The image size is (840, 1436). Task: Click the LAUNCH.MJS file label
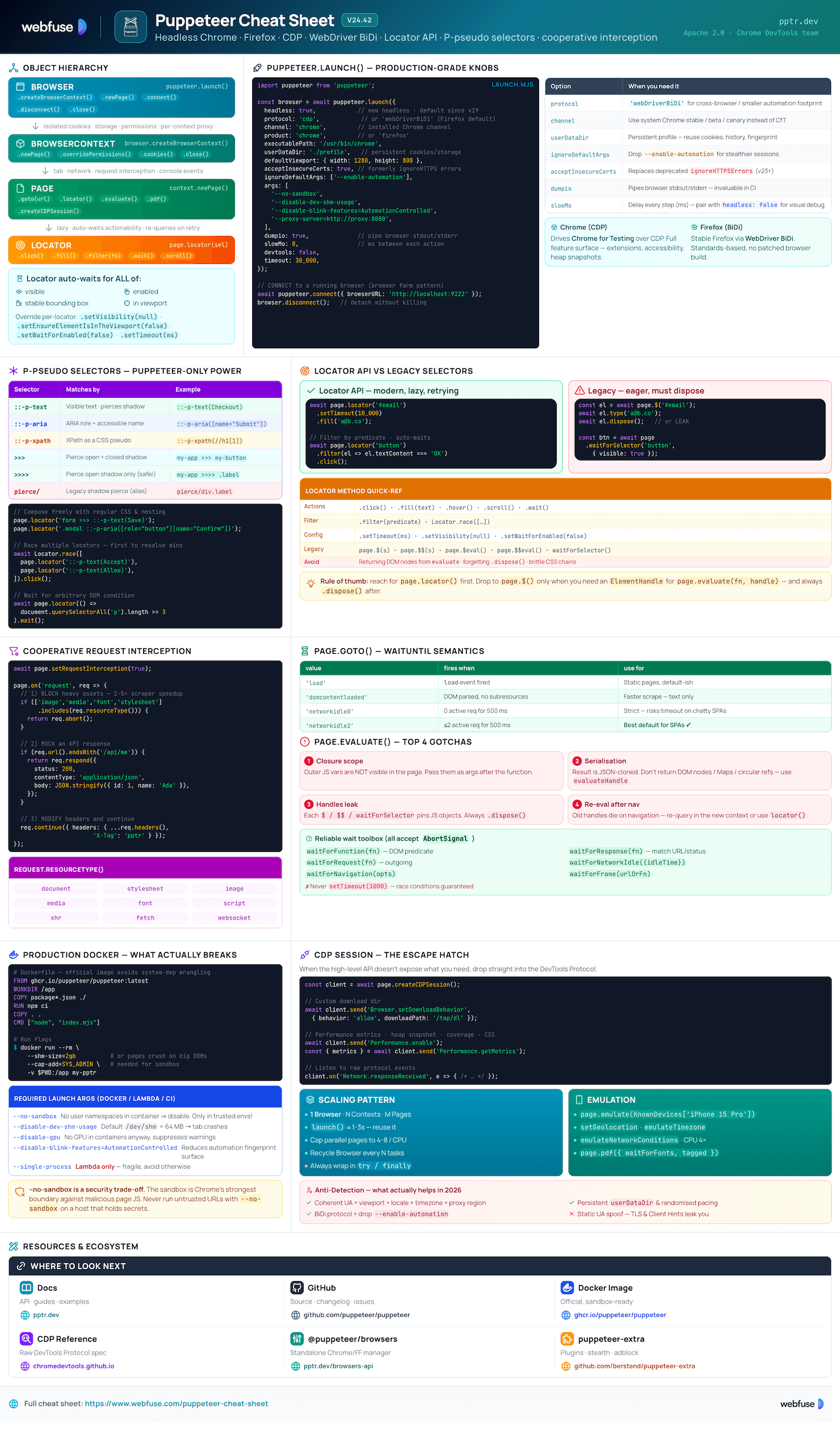[x=513, y=85]
